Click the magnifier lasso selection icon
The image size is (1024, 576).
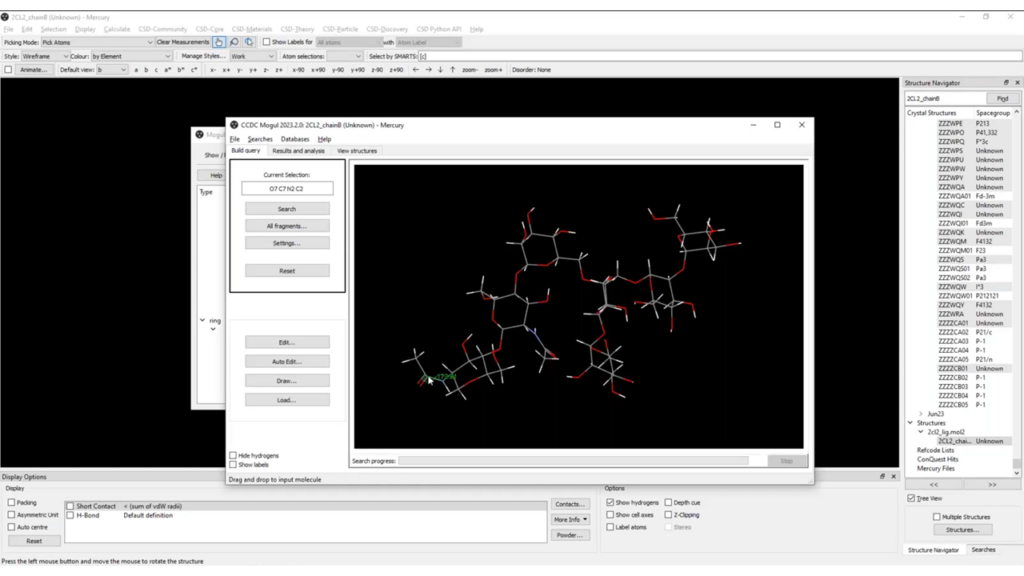pyautogui.click(x=234, y=42)
